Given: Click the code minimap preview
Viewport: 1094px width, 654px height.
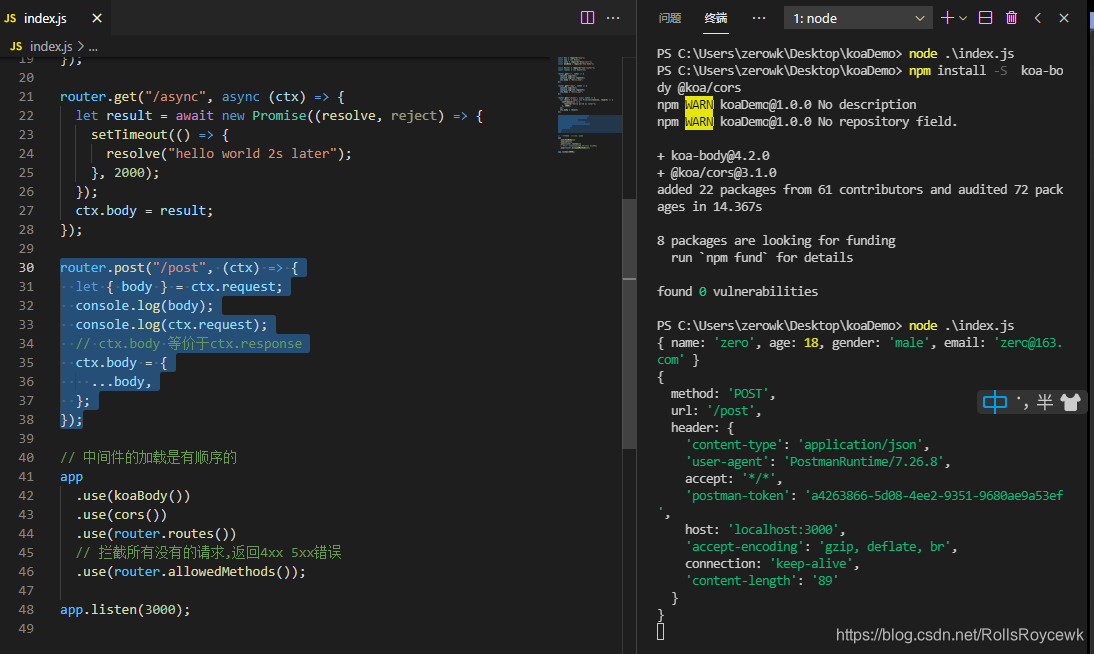Looking at the screenshot, I should [x=590, y=105].
